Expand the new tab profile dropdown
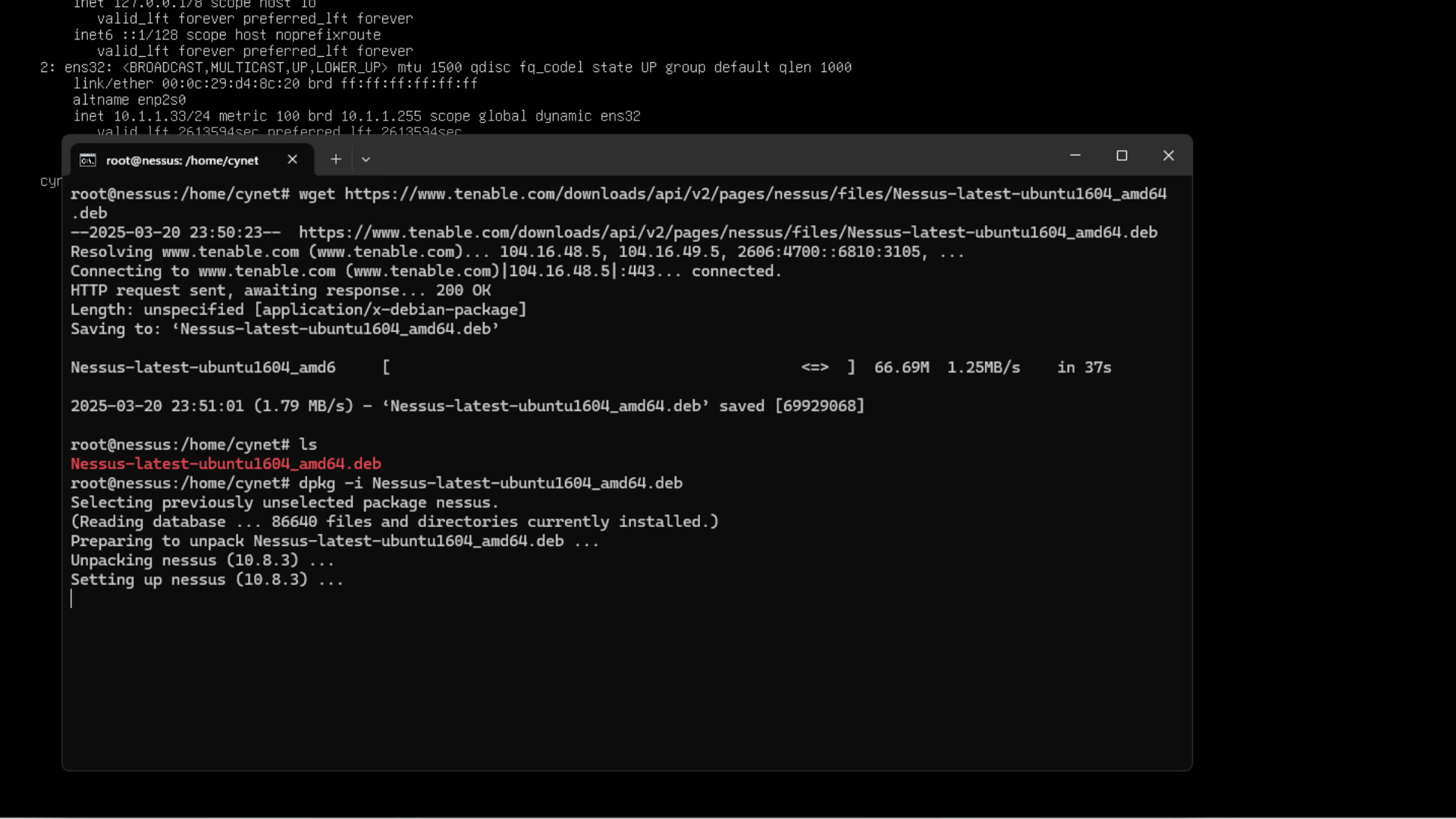 (x=366, y=159)
